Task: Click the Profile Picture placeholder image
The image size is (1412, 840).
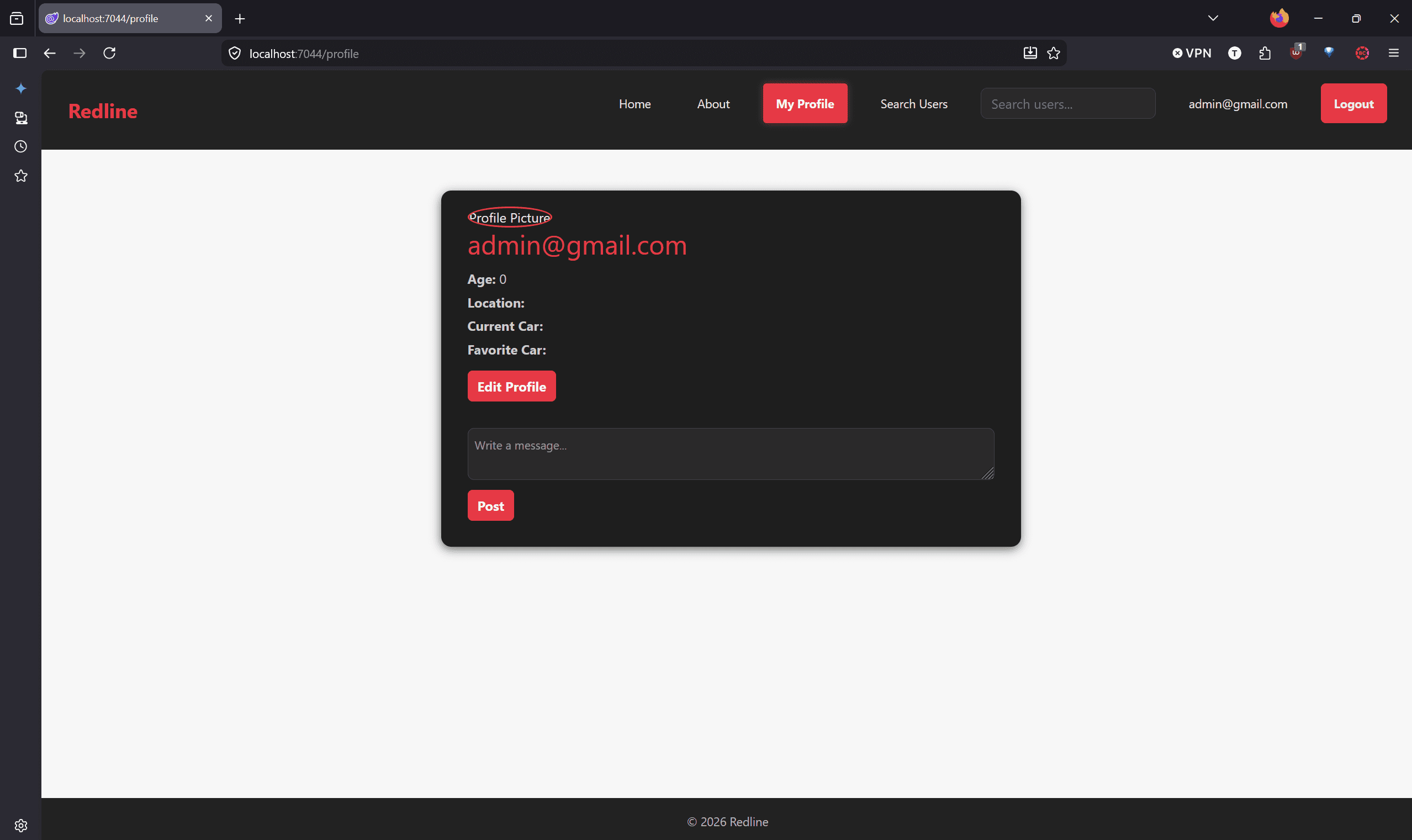Action: click(509, 218)
